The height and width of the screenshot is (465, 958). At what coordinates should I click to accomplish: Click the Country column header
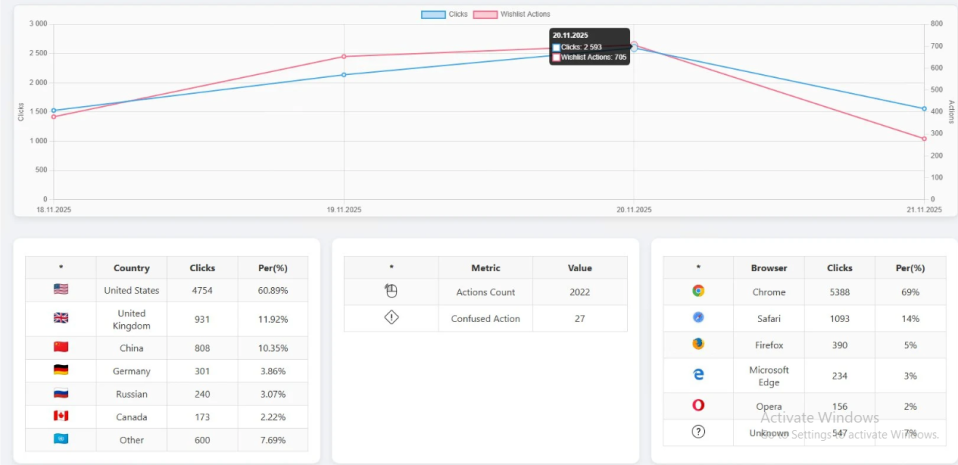point(131,268)
